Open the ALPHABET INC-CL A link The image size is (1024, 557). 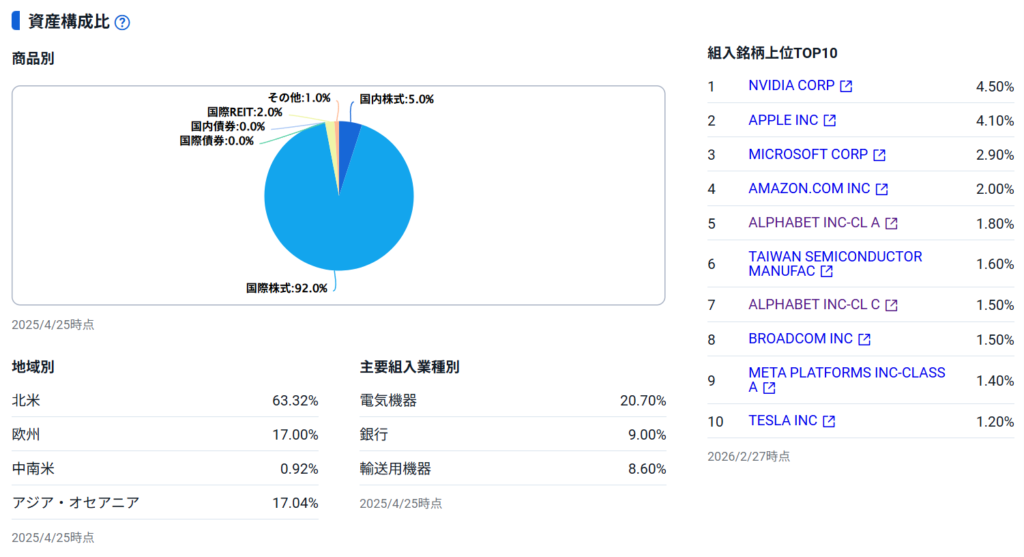(x=813, y=223)
